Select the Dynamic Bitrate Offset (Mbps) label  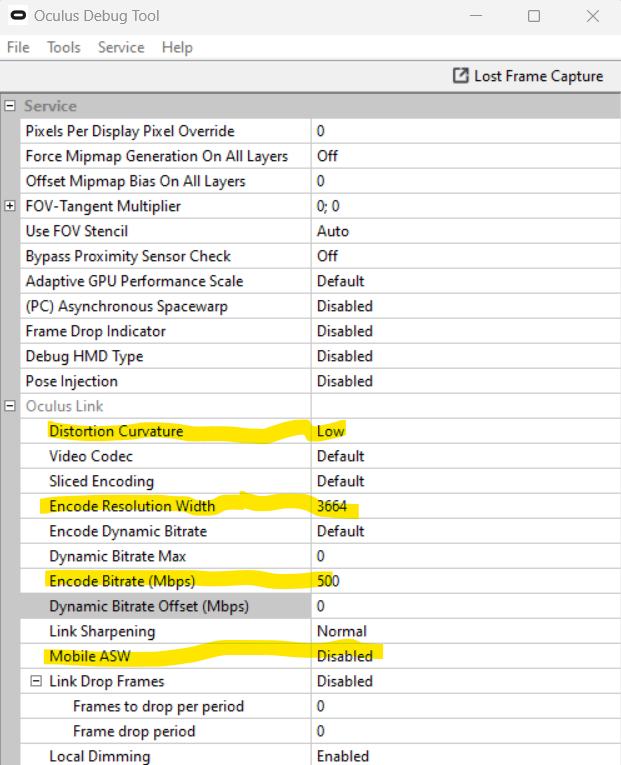[149, 606]
